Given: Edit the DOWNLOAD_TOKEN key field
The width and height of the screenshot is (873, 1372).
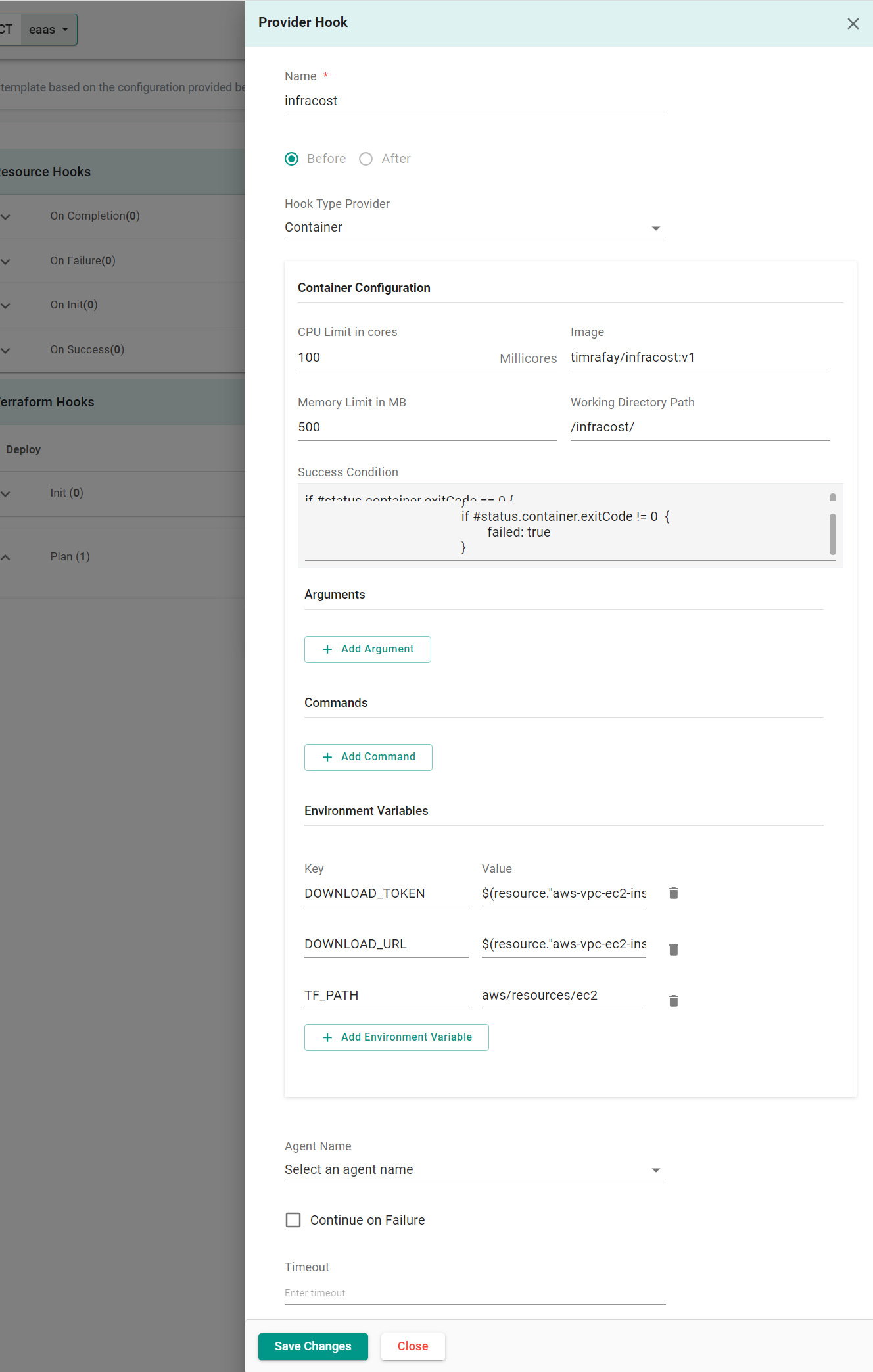Looking at the screenshot, I should [x=386, y=893].
